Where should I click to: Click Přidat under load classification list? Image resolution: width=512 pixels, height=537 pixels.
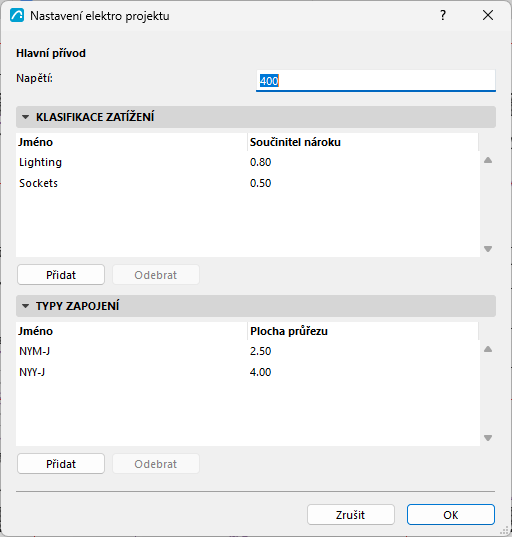61,275
